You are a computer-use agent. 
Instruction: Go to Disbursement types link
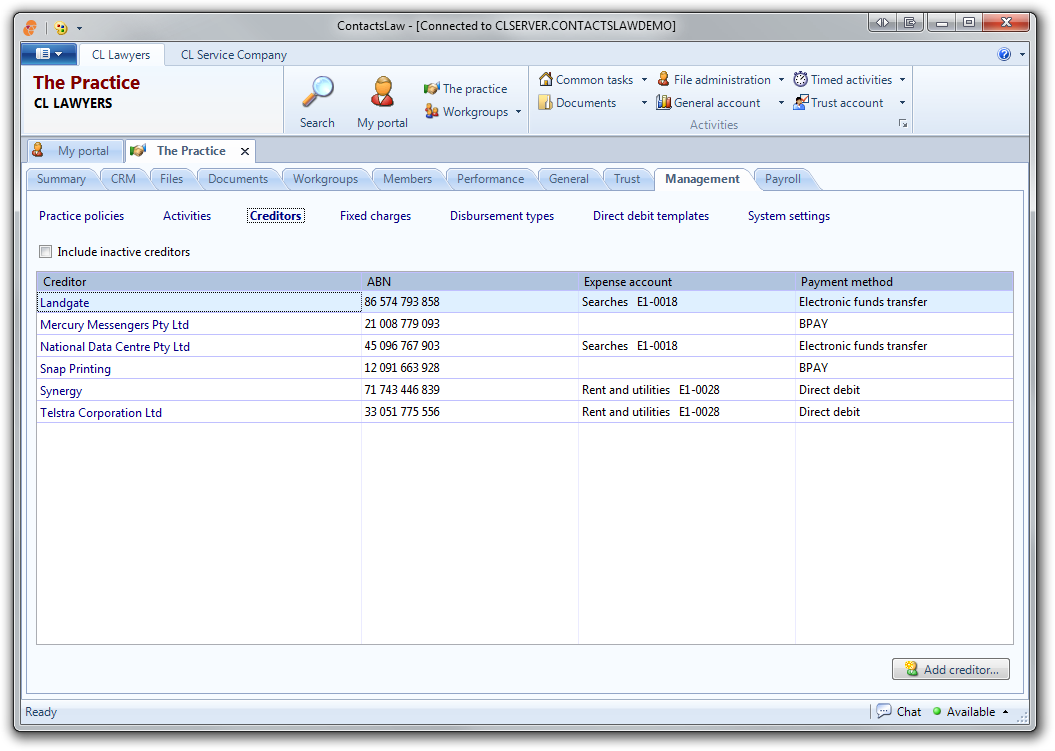point(502,216)
